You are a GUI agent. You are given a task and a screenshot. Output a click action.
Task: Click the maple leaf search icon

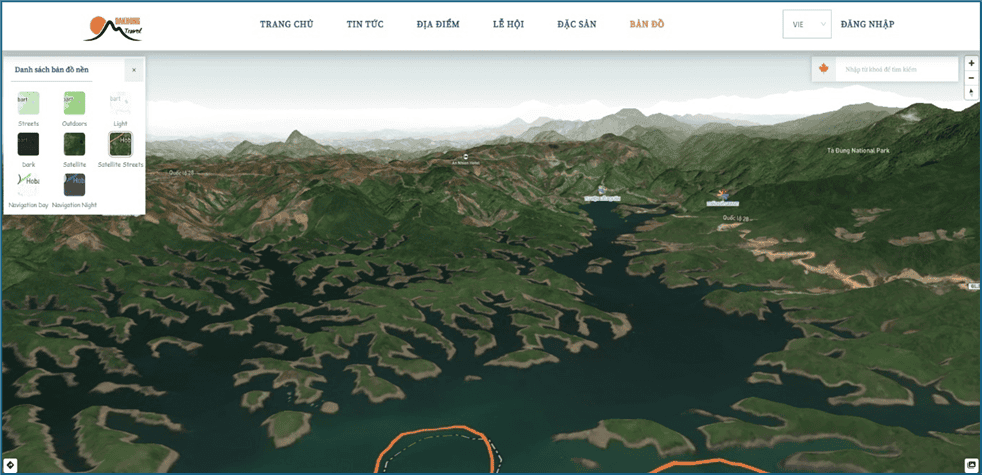(824, 69)
